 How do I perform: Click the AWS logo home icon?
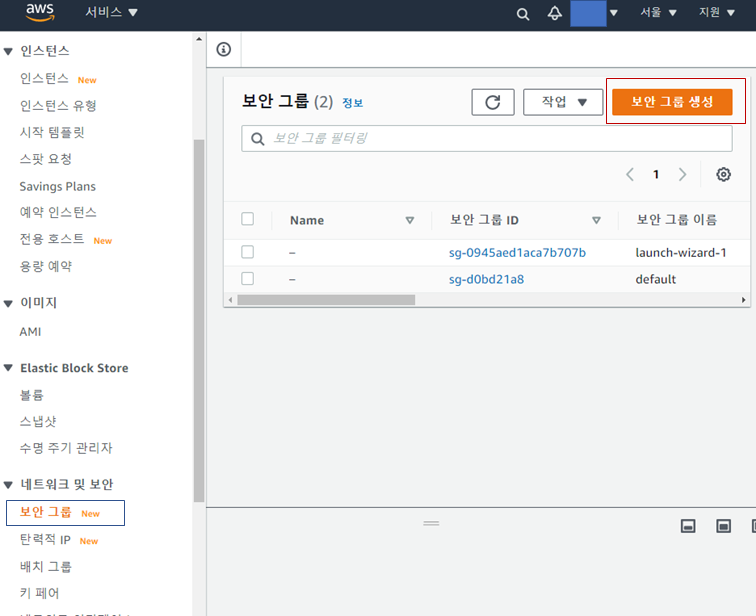coord(40,13)
